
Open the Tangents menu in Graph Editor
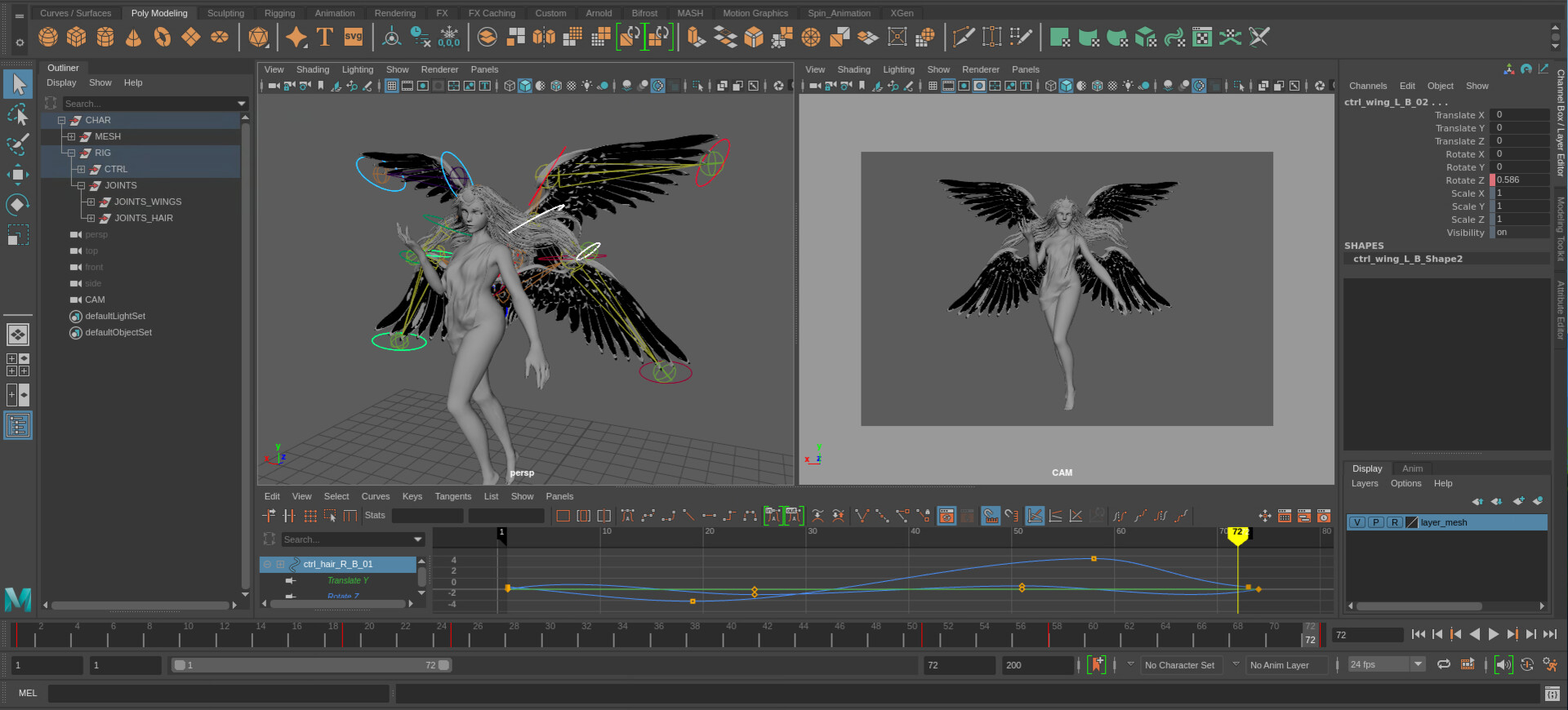[452, 496]
